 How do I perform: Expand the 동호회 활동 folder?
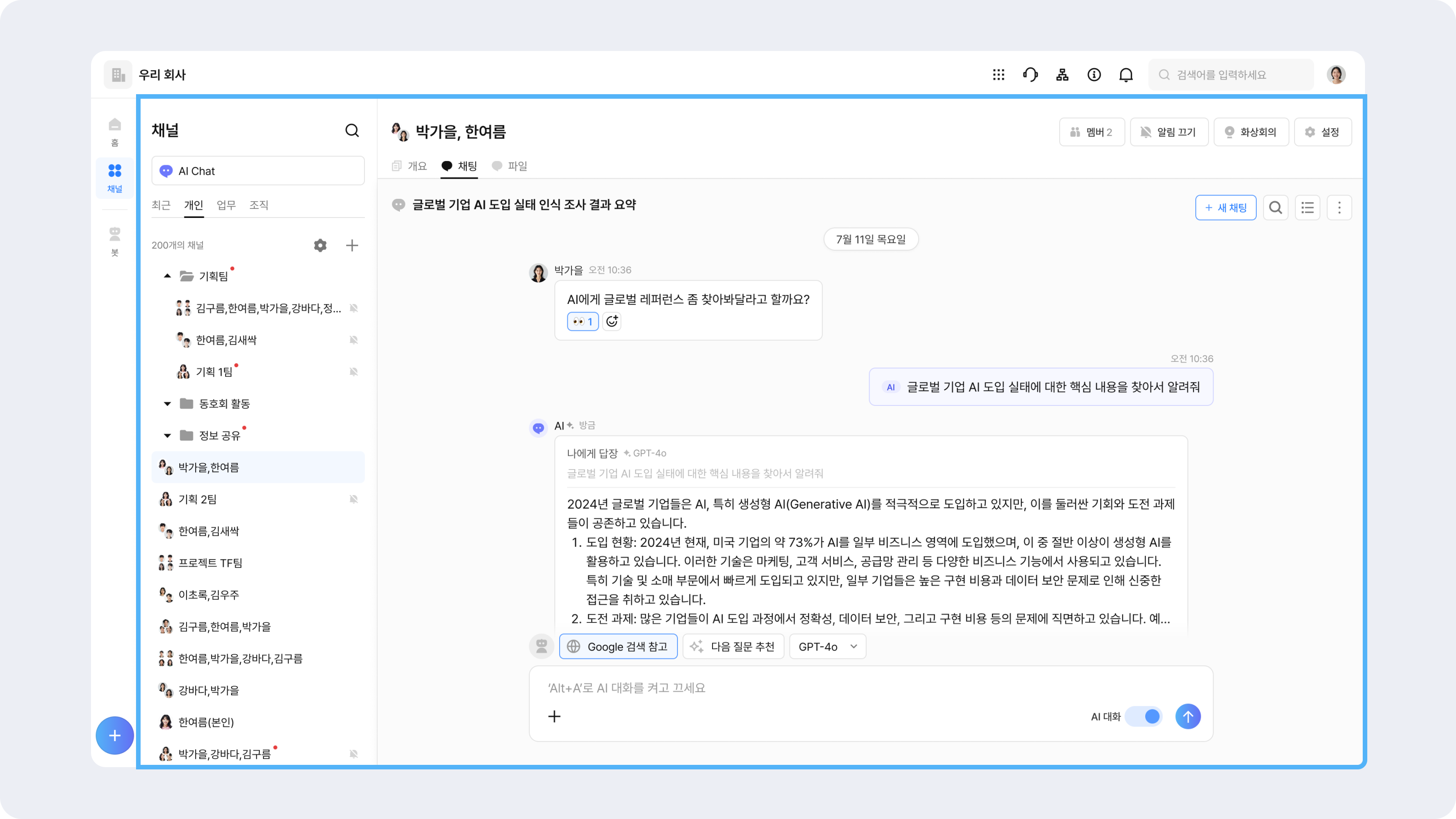[x=167, y=404]
